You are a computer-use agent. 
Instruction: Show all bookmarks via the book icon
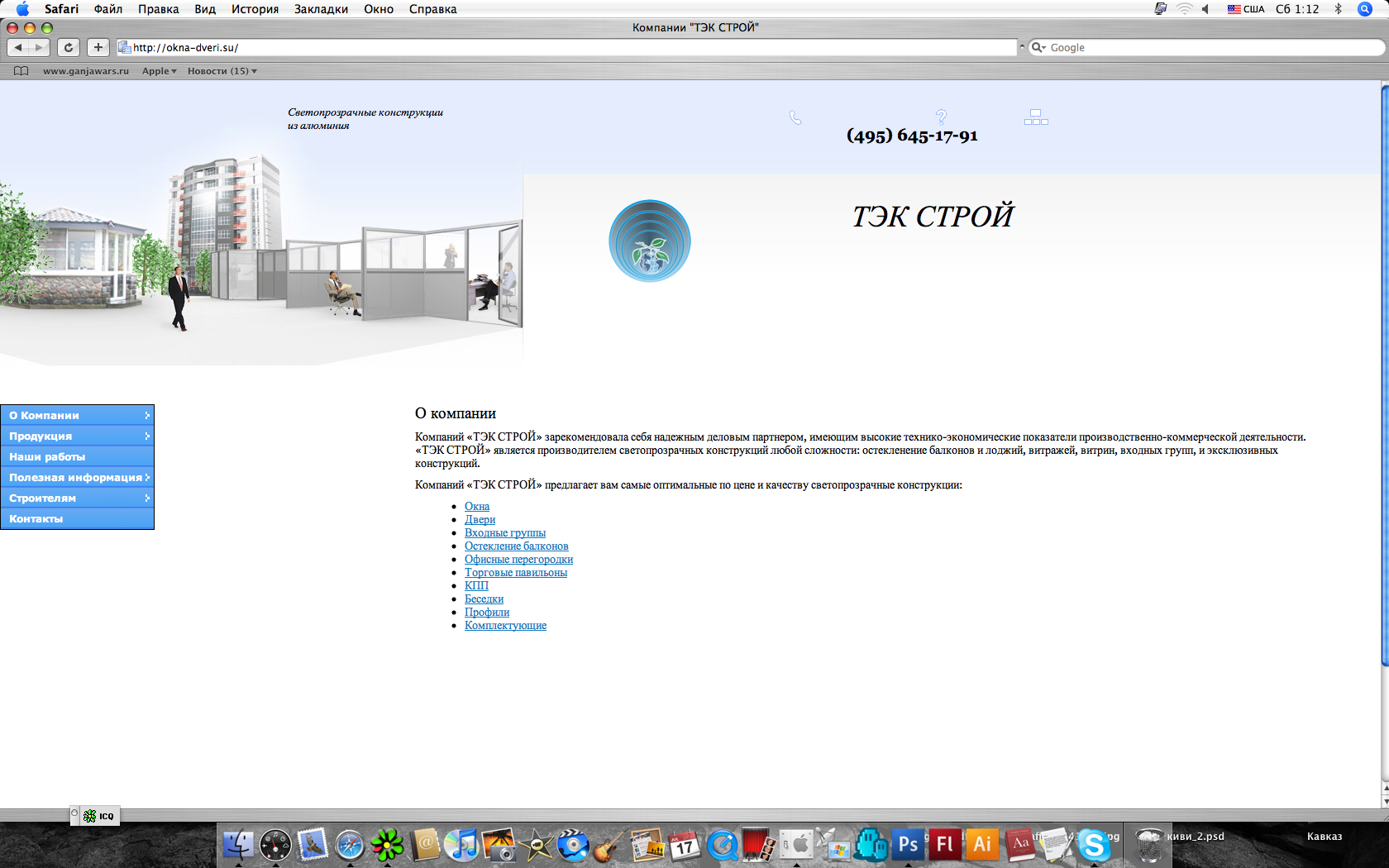coord(21,71)
